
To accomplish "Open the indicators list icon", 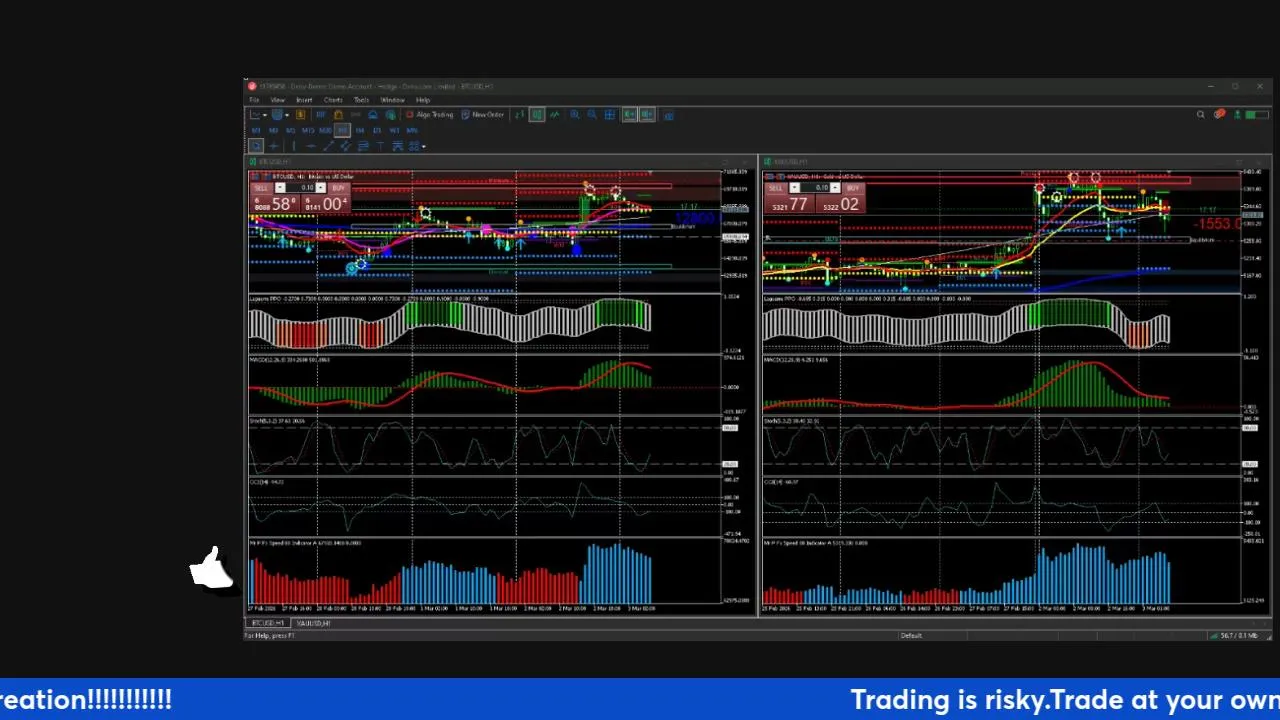I will pyautogui.click(x=669, y=115).
